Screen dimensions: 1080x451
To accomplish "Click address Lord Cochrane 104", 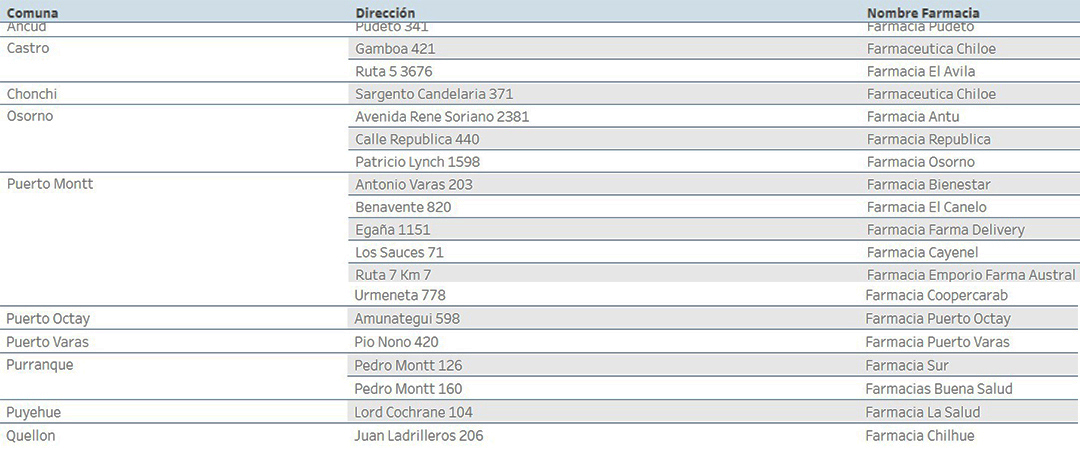I will 413,412.
